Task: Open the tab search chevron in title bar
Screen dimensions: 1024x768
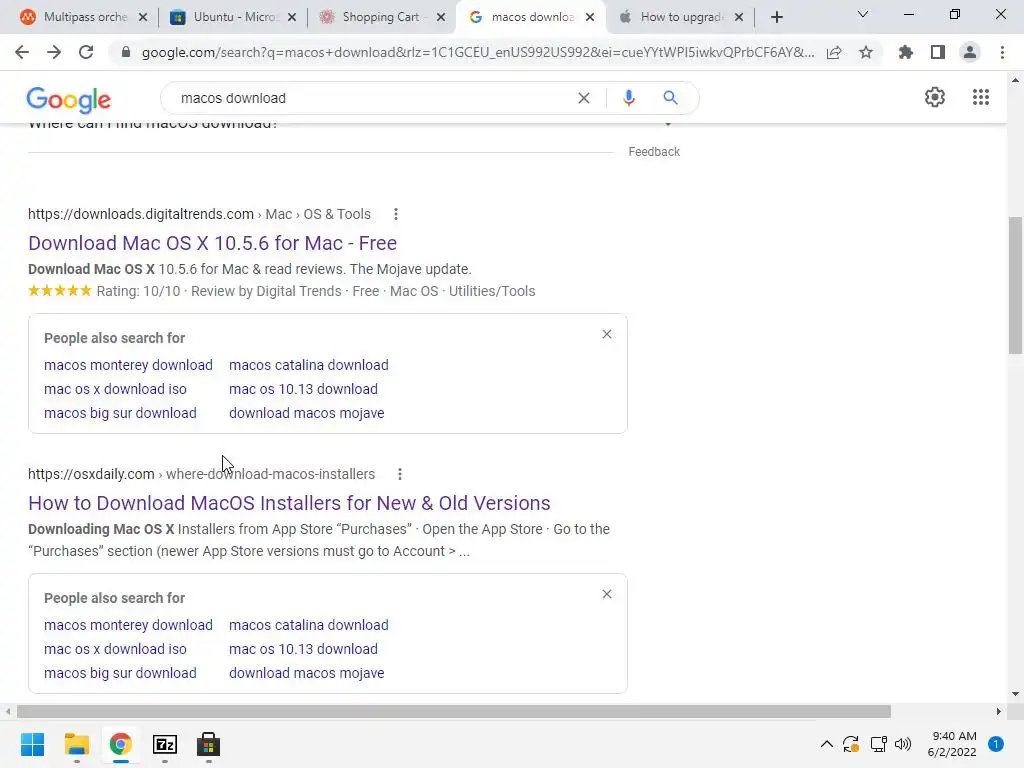Action: pos(863,14)
